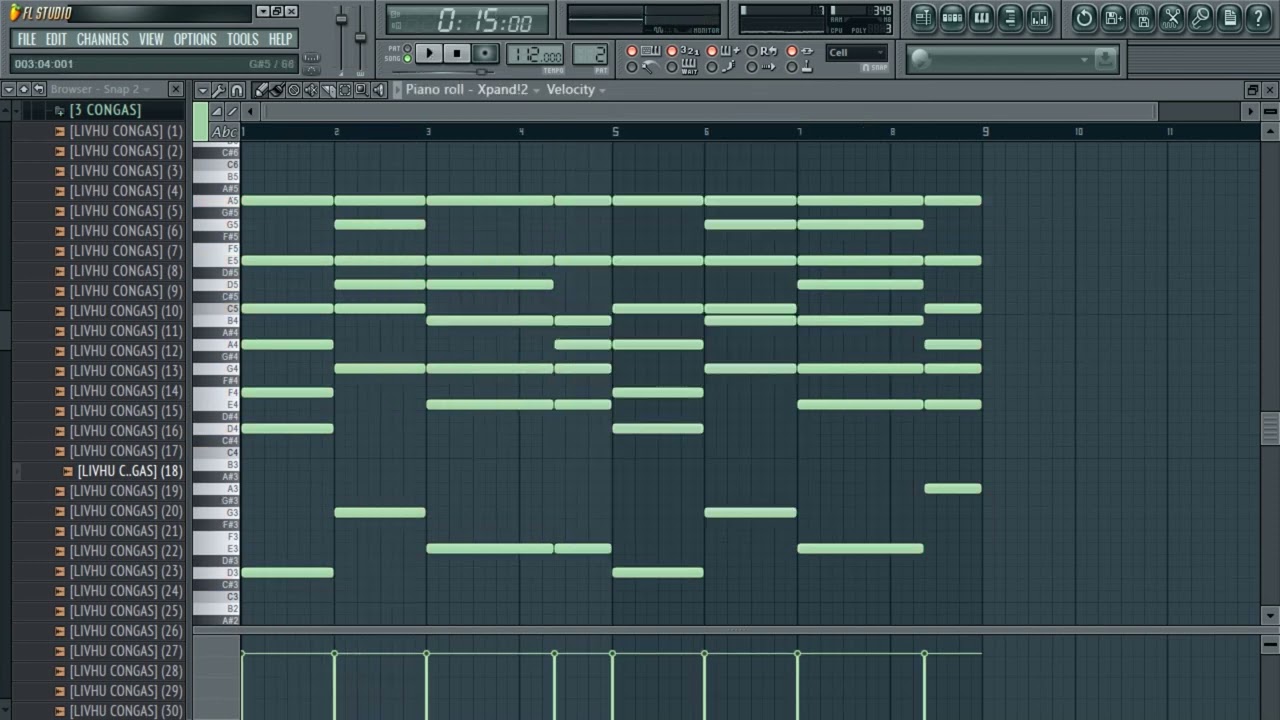Open the TOOLS menu
Screen dimensions: 1280x720
243,39
